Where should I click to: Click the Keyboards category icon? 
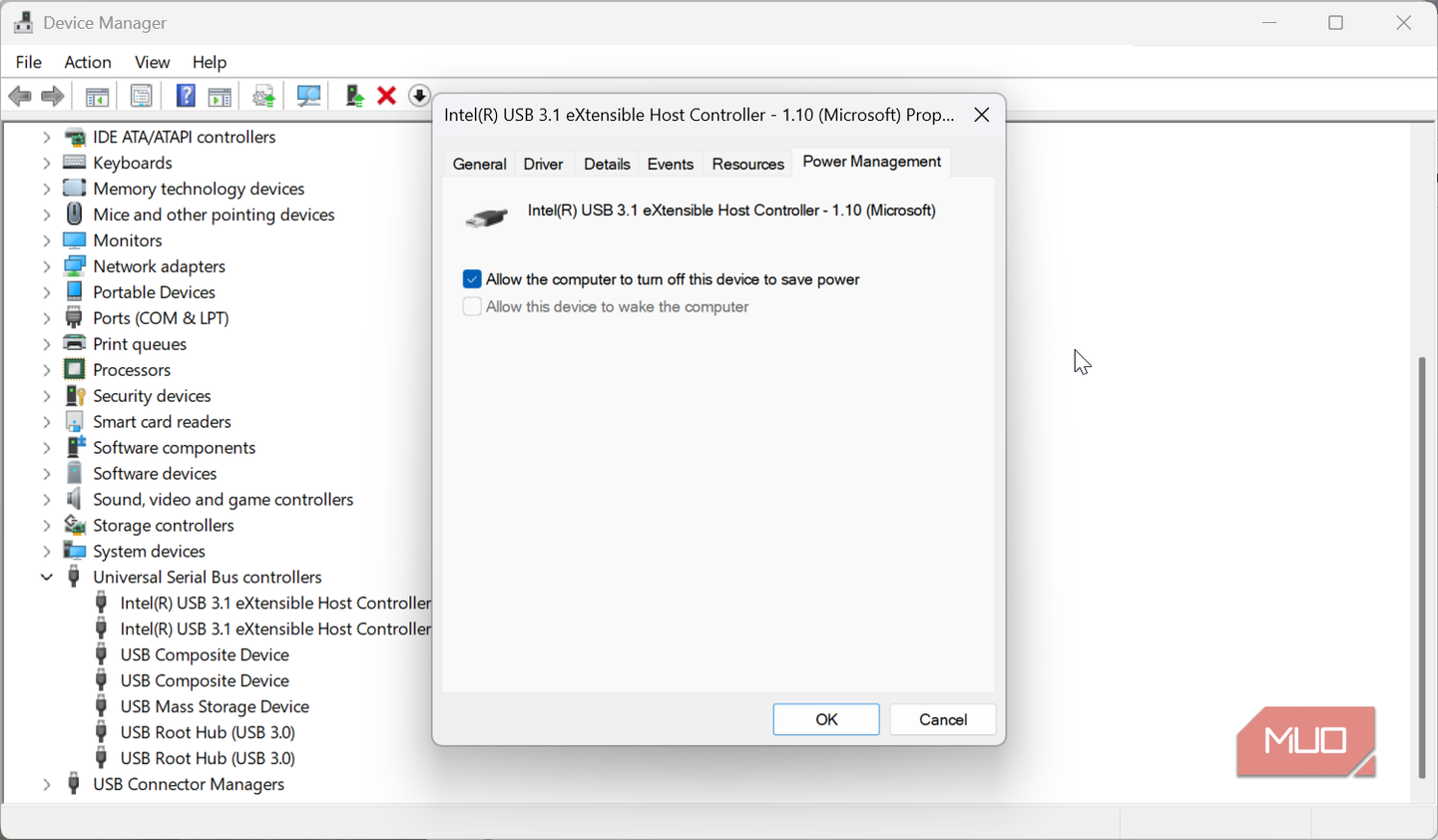(74, 162)
